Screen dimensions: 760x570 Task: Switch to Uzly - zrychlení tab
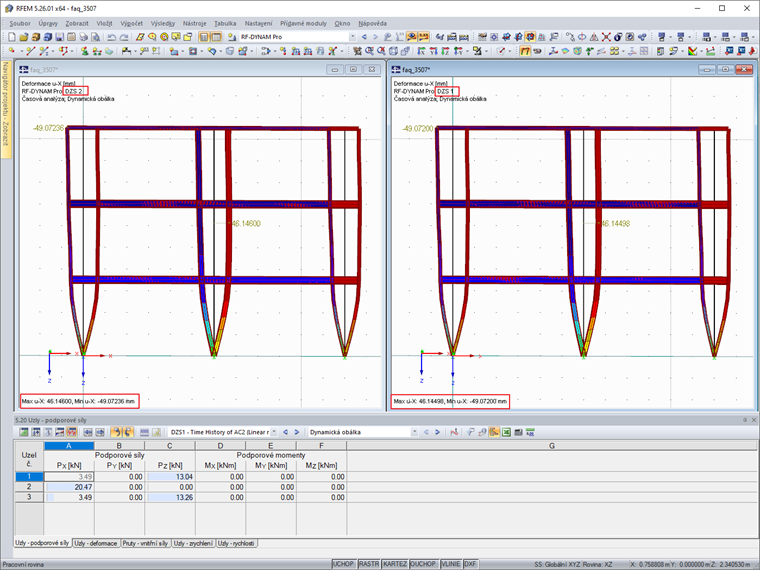tap(193, 543)
